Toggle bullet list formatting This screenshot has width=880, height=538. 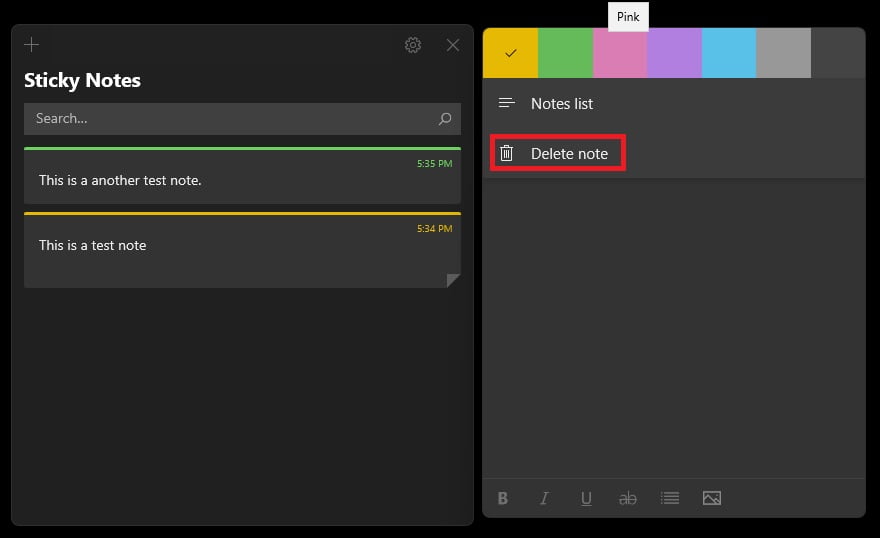tap(670, 498)
